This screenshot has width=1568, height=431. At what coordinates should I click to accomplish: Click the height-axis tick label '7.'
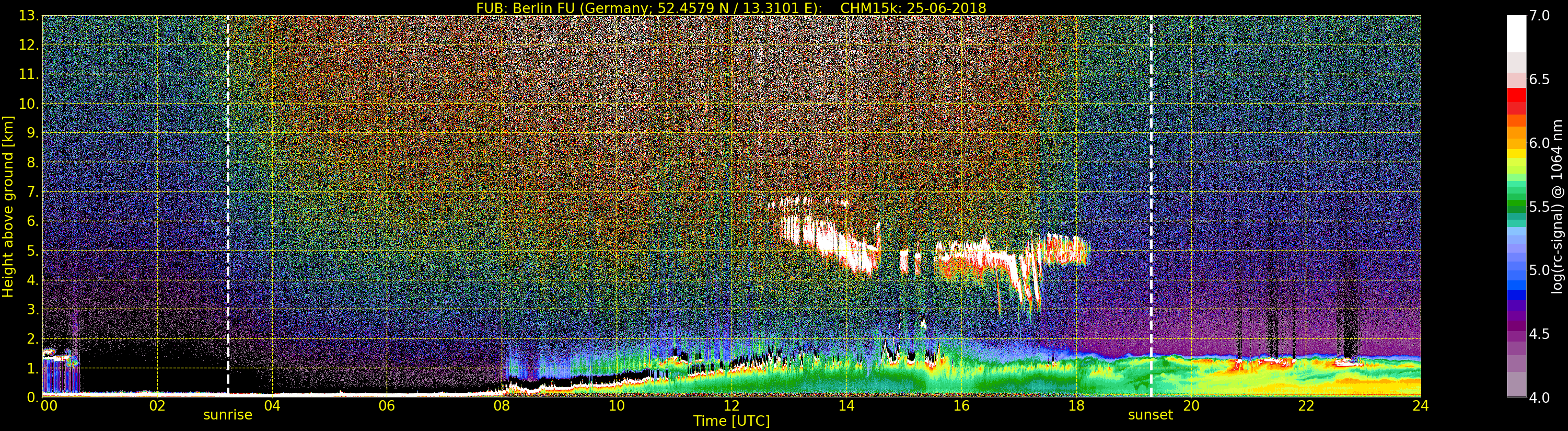[33, 192]
